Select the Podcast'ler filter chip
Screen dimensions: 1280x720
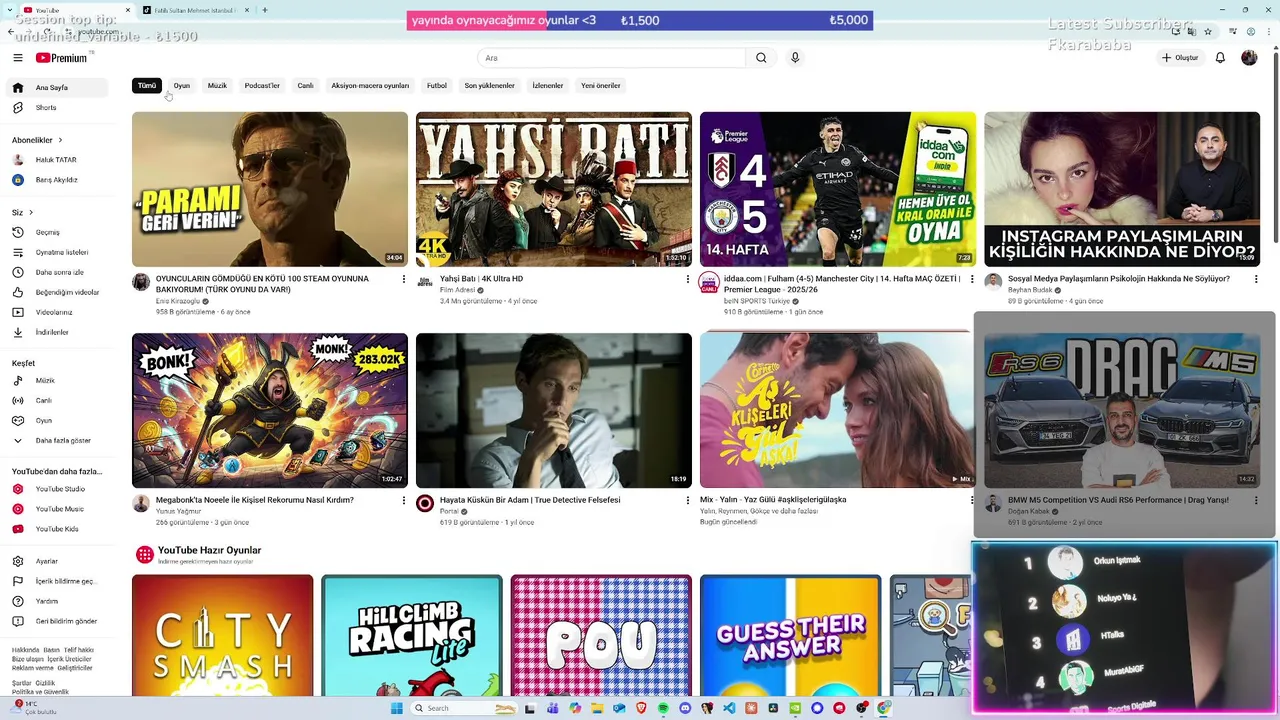pyautogui.click(x=262, y=86)
